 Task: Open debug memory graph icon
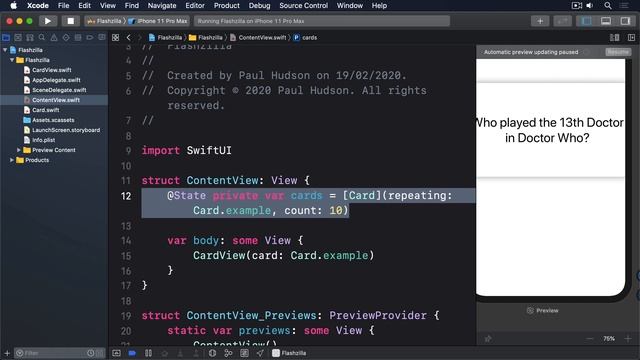coord(228,353)
